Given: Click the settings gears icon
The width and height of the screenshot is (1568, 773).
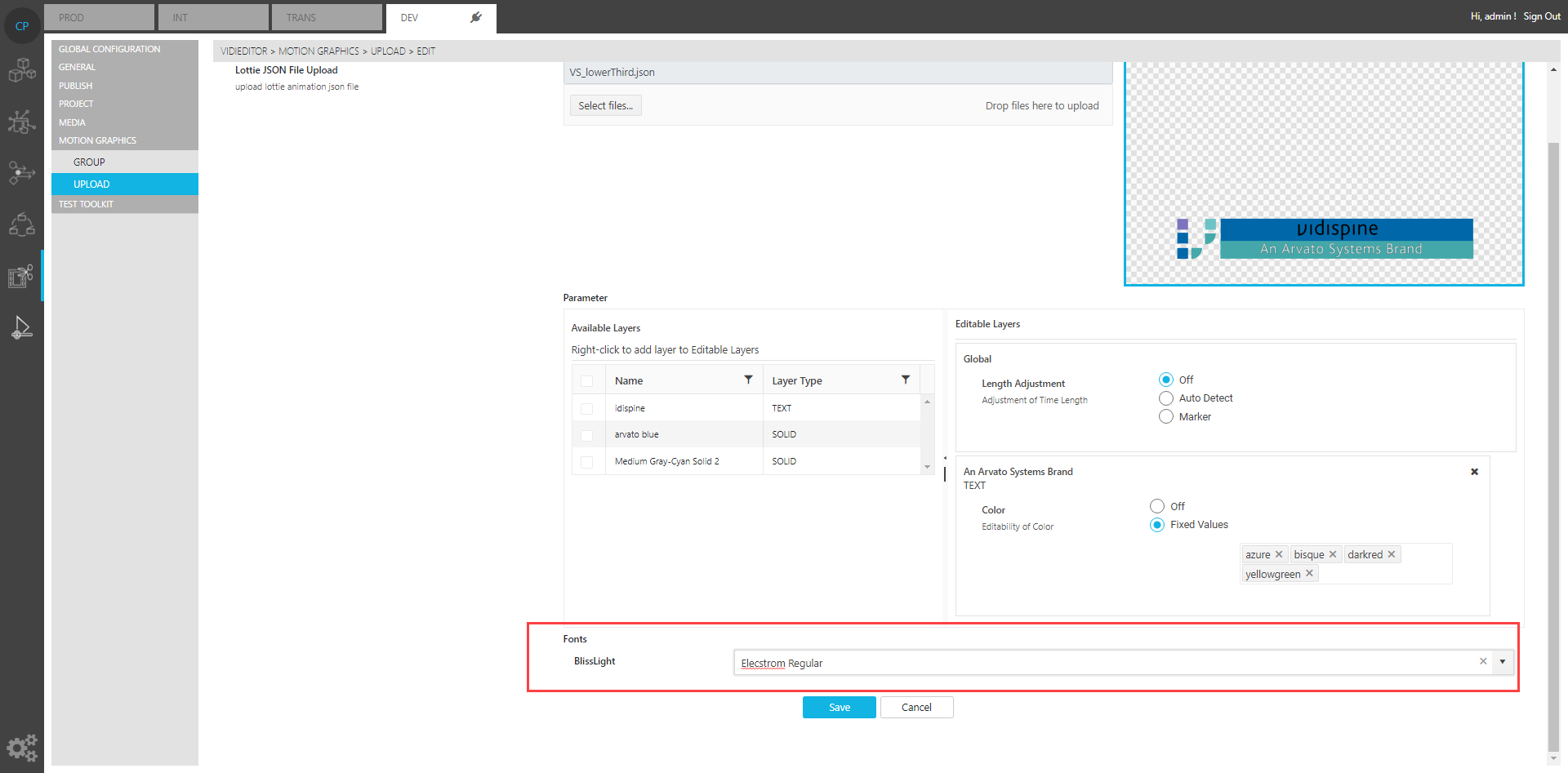Looking at the screenshot, I should [22, 747].
